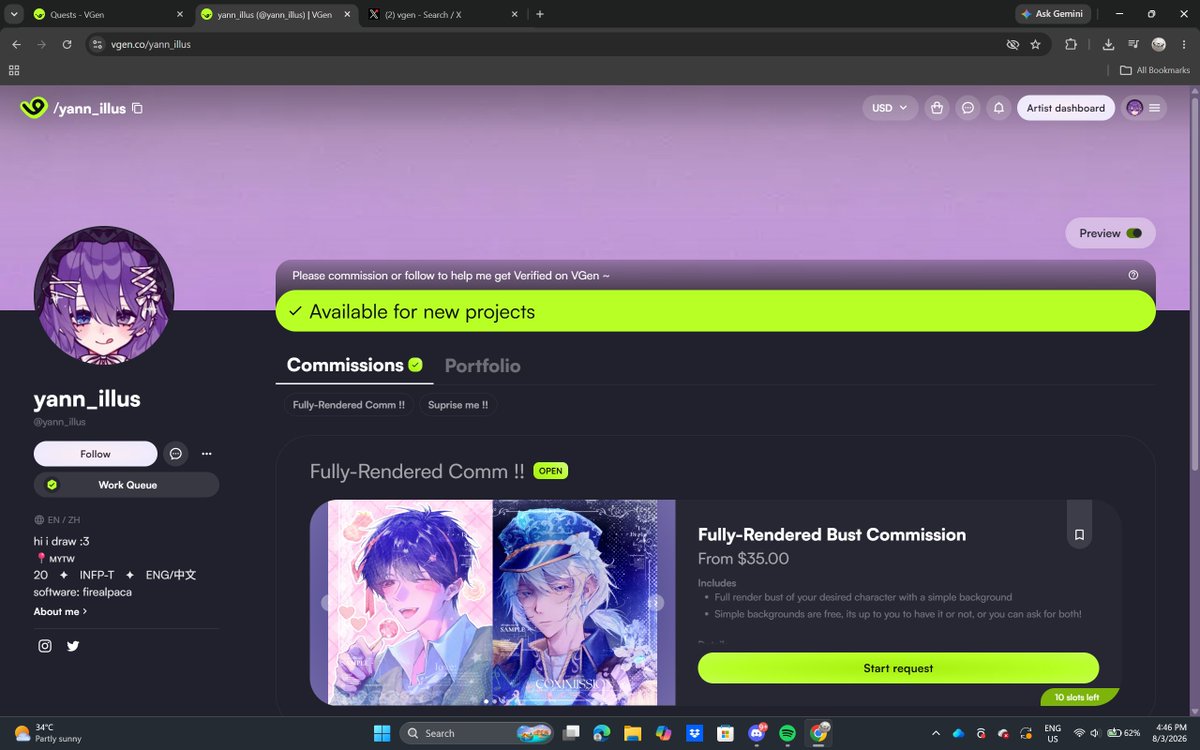
Task: Open Spotify from the taskbar
Action: click(787, 733)
